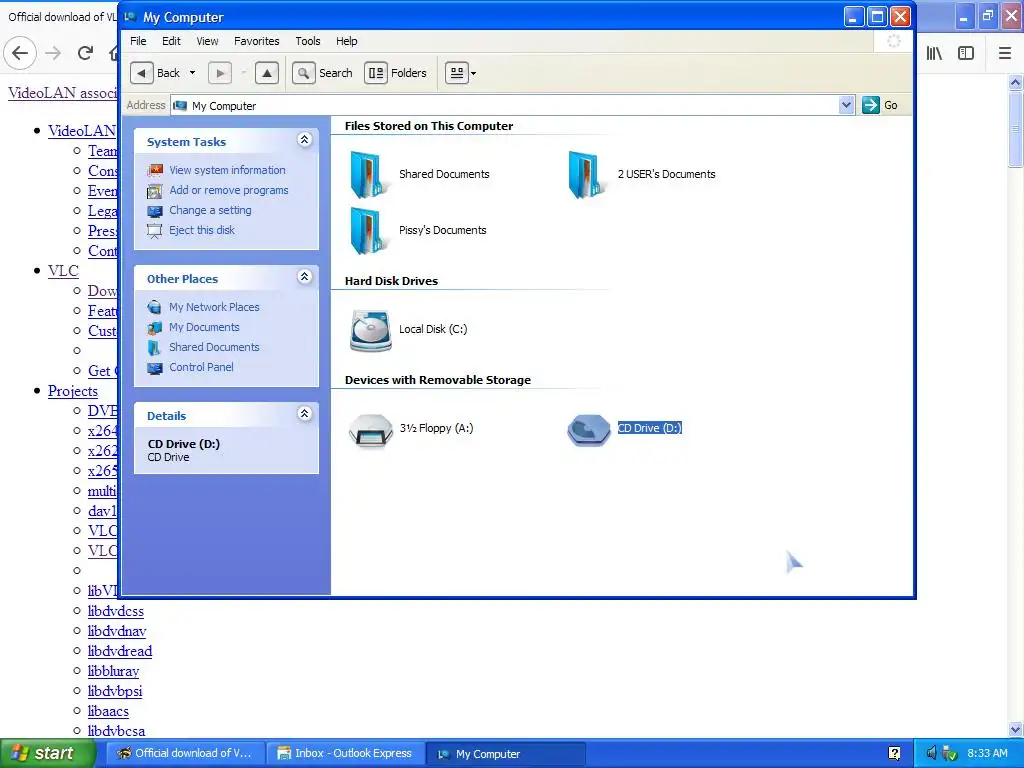
Task: Toggle the browser sidebar icon
Action: [966, 53]
